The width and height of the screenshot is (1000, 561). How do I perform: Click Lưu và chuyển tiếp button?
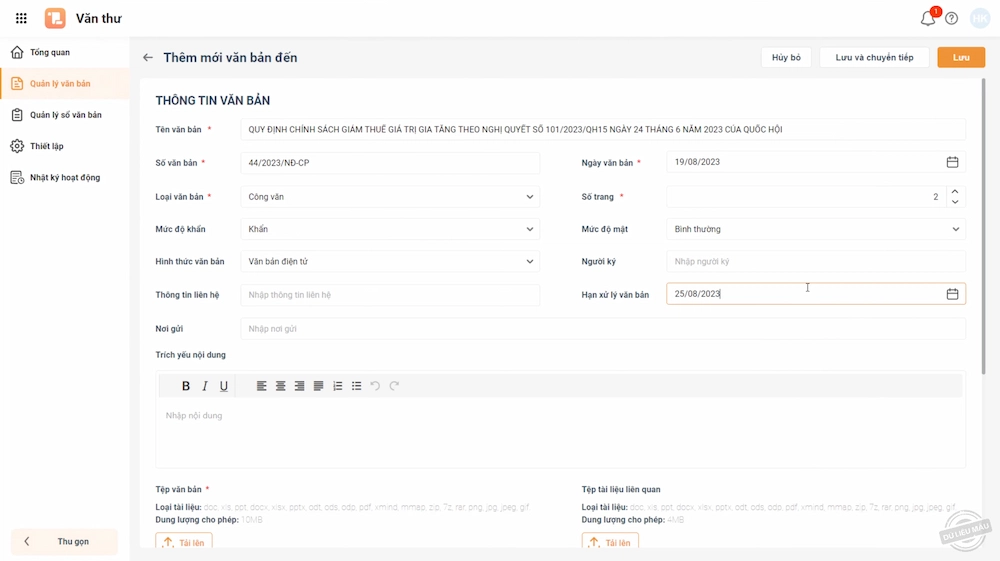click(874, 57)
